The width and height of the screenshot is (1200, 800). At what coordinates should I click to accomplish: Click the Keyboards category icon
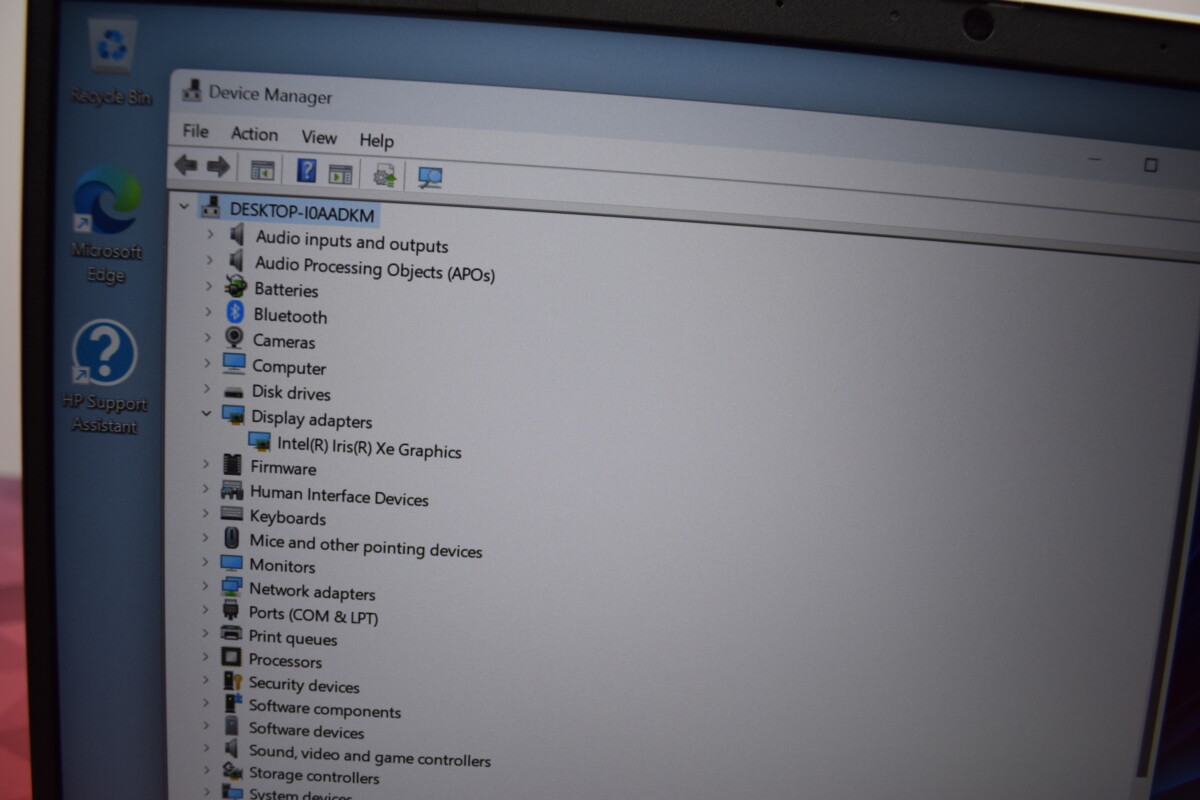(232, 514)
